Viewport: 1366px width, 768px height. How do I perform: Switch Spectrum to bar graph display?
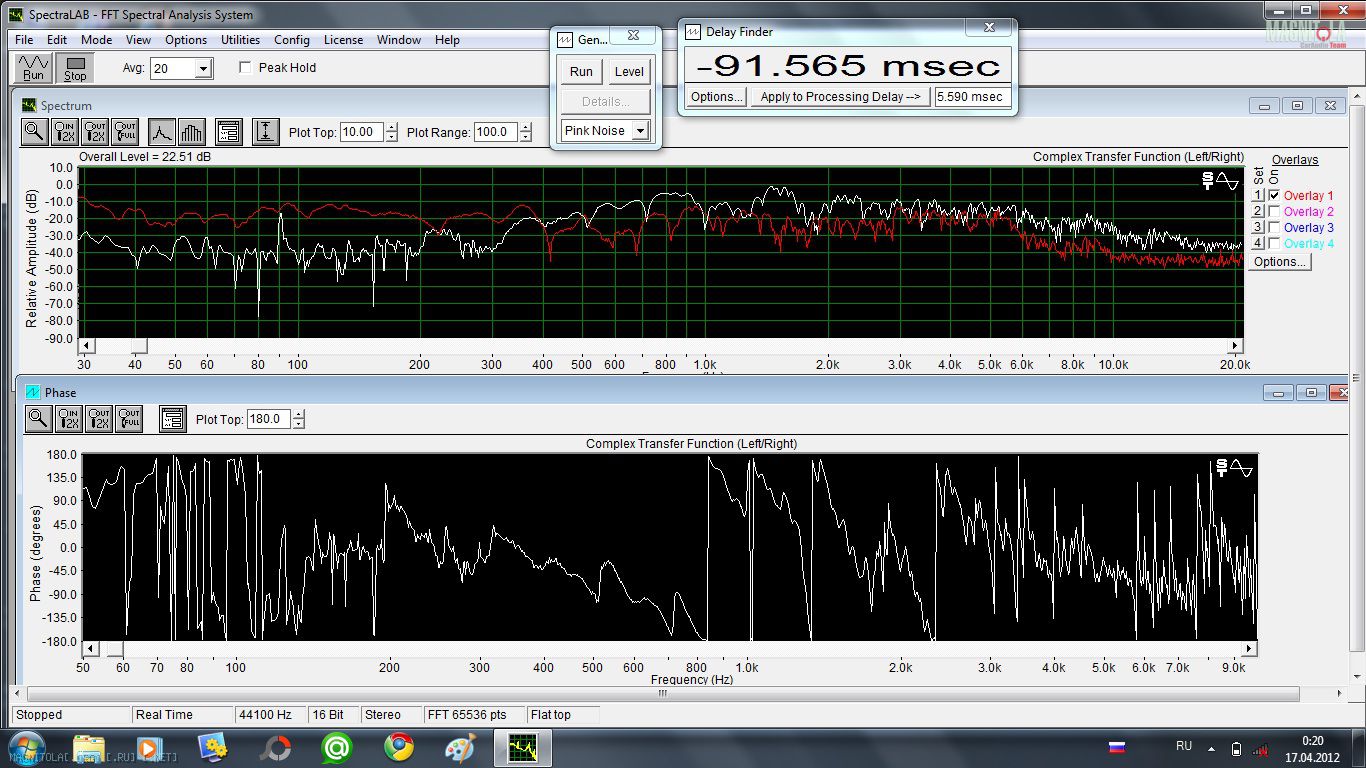[191, 132]
